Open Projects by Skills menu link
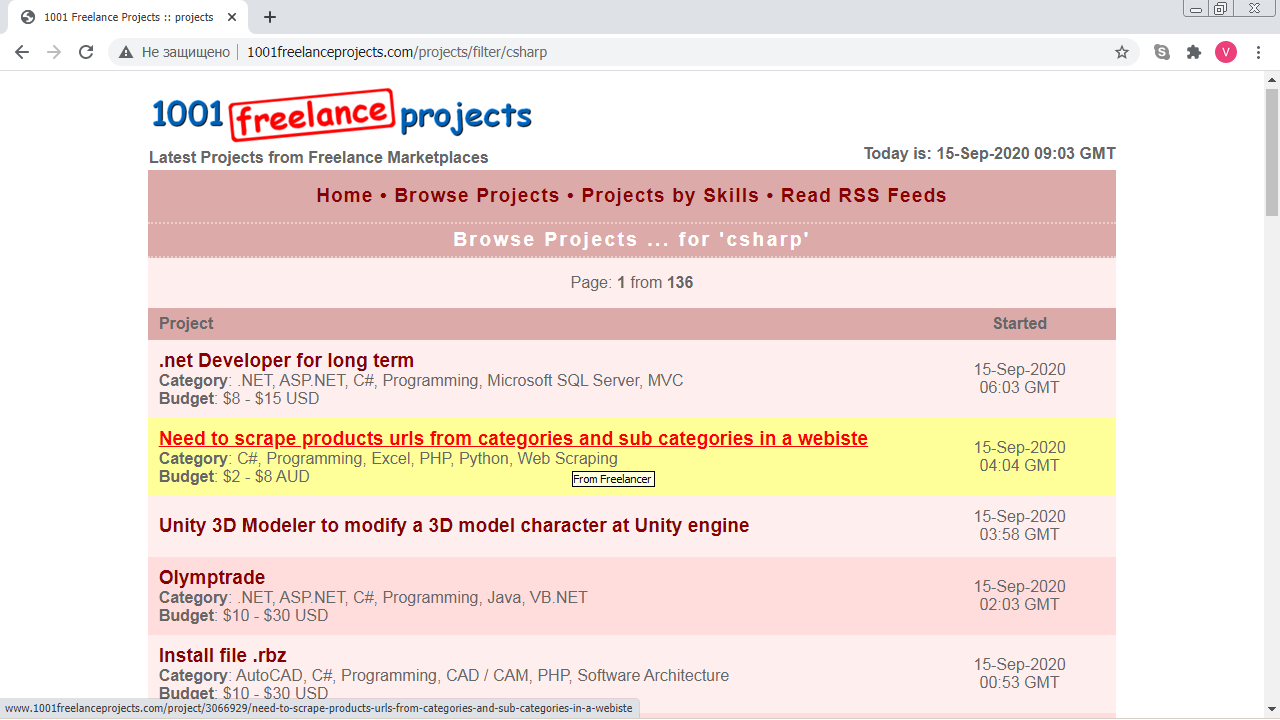Screen dimensions: 1280x720 click(x=670, y=196)
